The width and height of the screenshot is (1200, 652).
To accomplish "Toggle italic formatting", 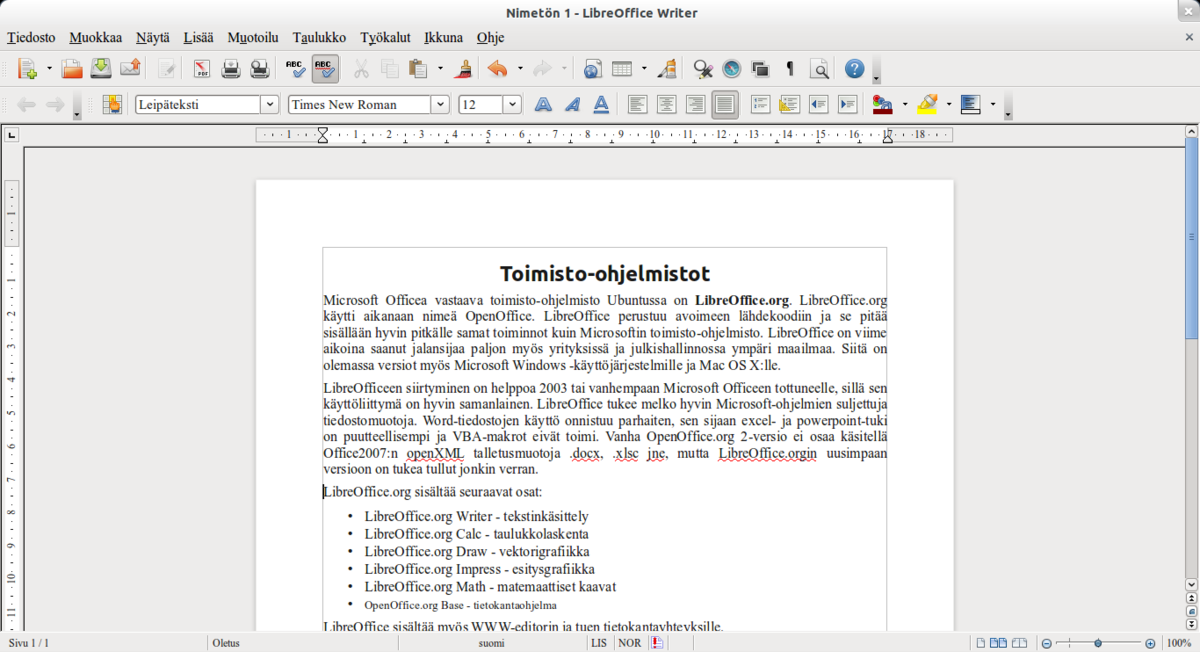I will click(572, 104).
